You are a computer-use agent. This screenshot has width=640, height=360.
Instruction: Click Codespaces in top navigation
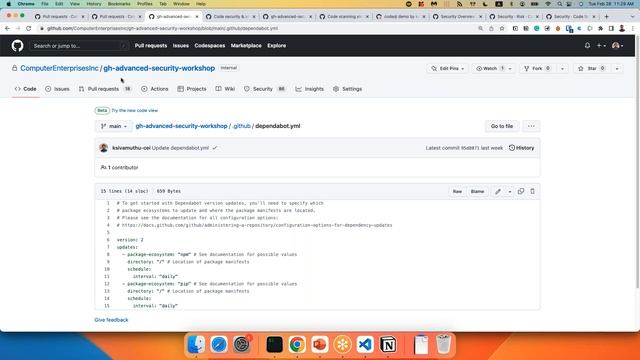[210, 46]
